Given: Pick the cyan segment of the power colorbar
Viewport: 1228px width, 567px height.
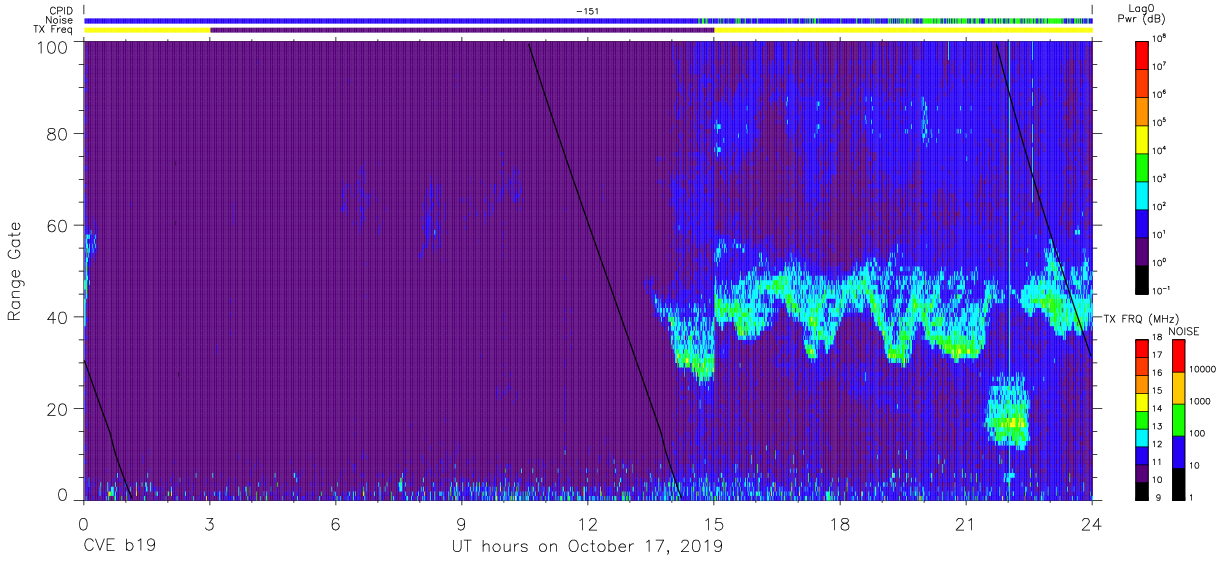Looking at the screenshot, I should coord(1143,193).
